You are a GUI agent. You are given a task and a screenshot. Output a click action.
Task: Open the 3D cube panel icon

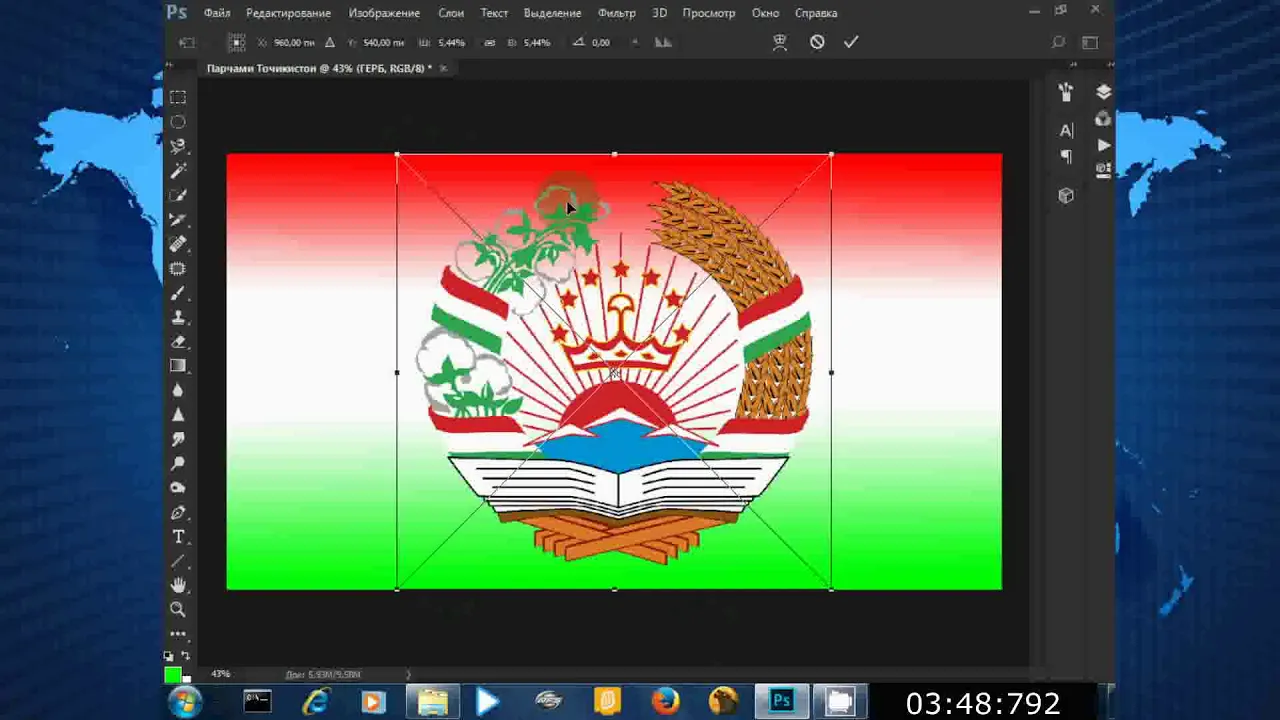pos(1066,196)
